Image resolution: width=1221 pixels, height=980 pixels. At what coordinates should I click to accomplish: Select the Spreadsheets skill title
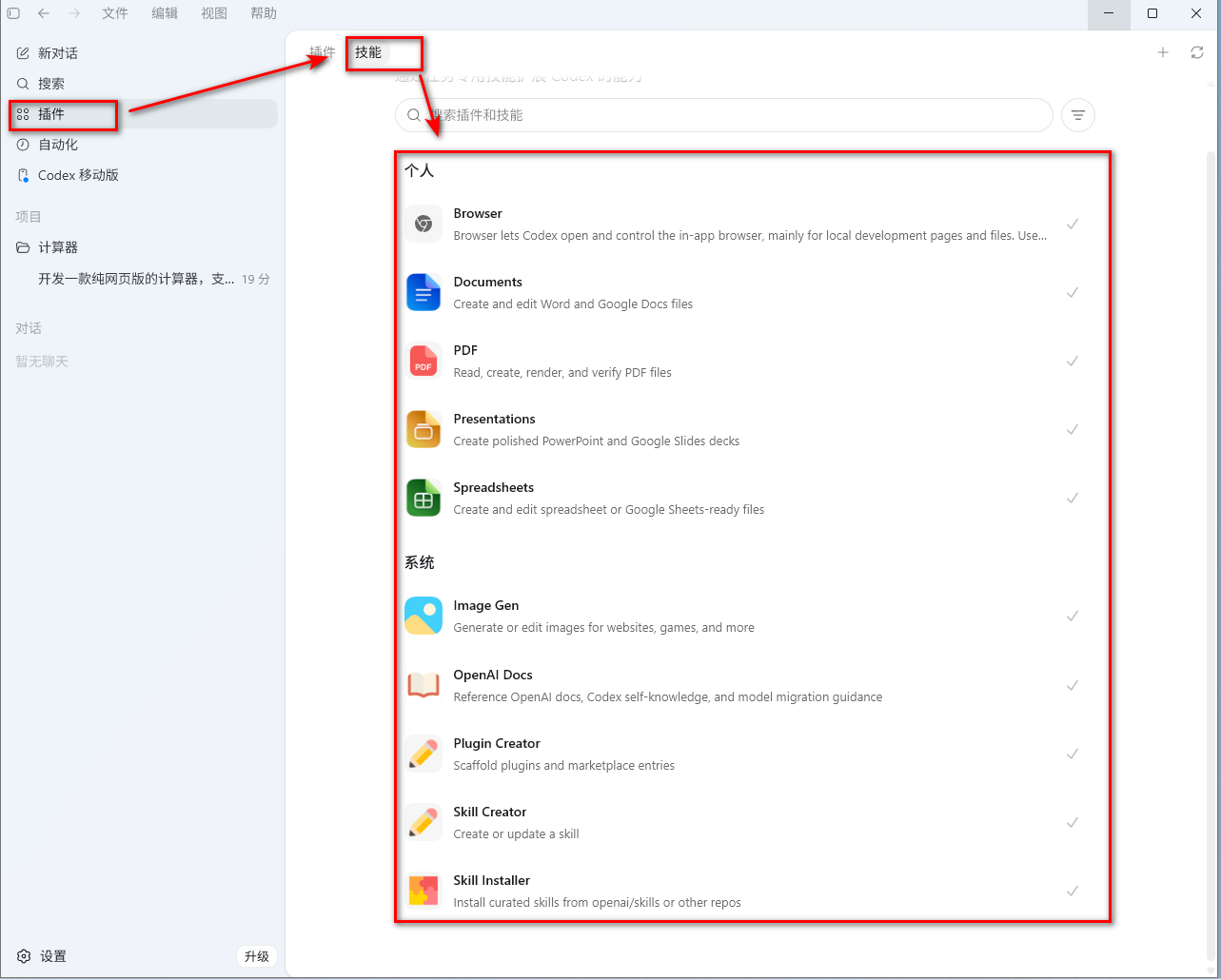click(494, 487)
